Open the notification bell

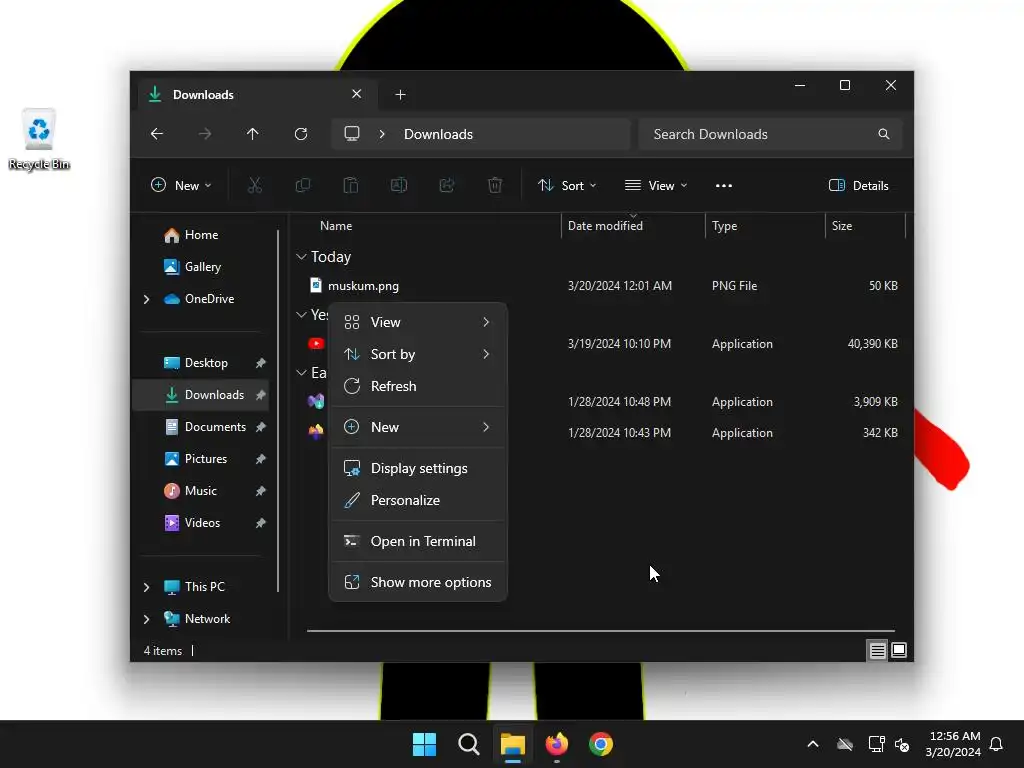pyautogui.click(x=997, y=744)
